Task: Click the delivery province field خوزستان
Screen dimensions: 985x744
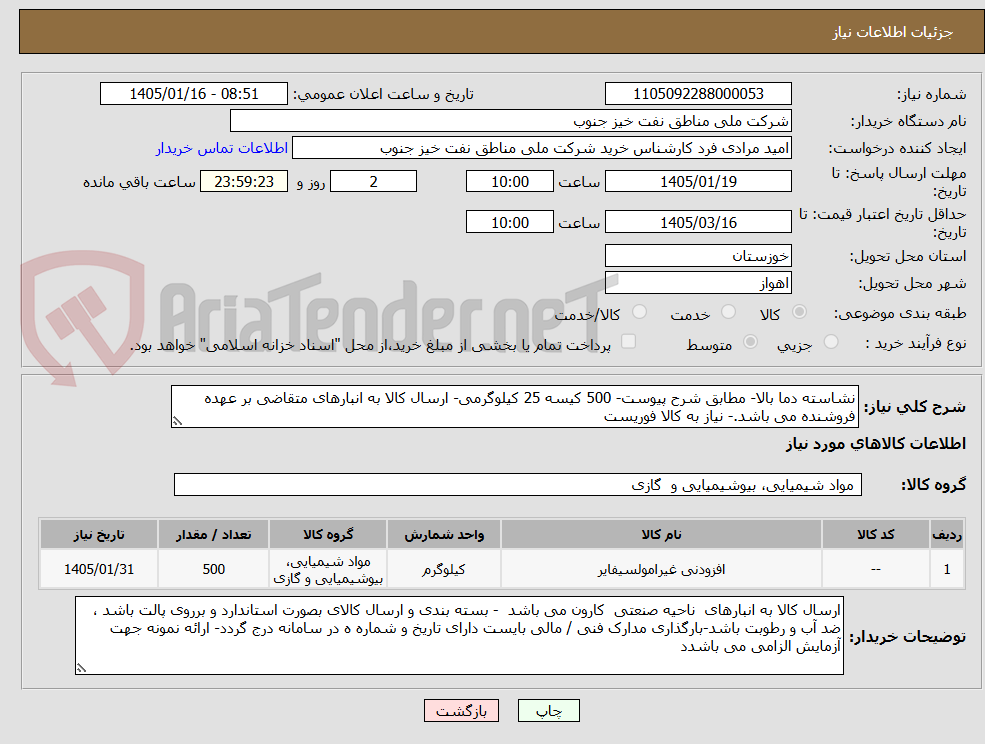Action: 698,256
